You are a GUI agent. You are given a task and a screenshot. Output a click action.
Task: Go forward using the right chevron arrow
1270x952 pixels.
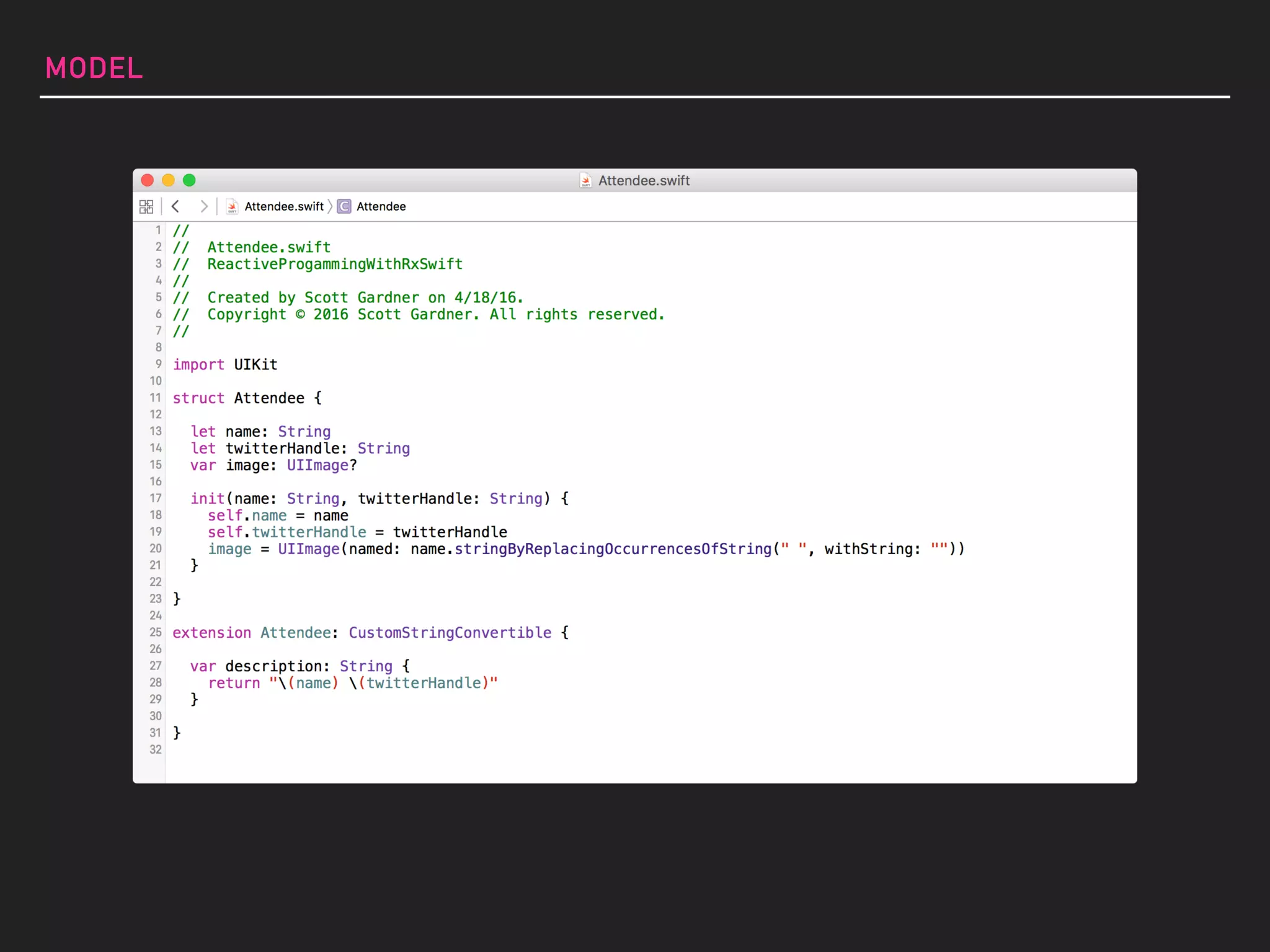[203, 206]
